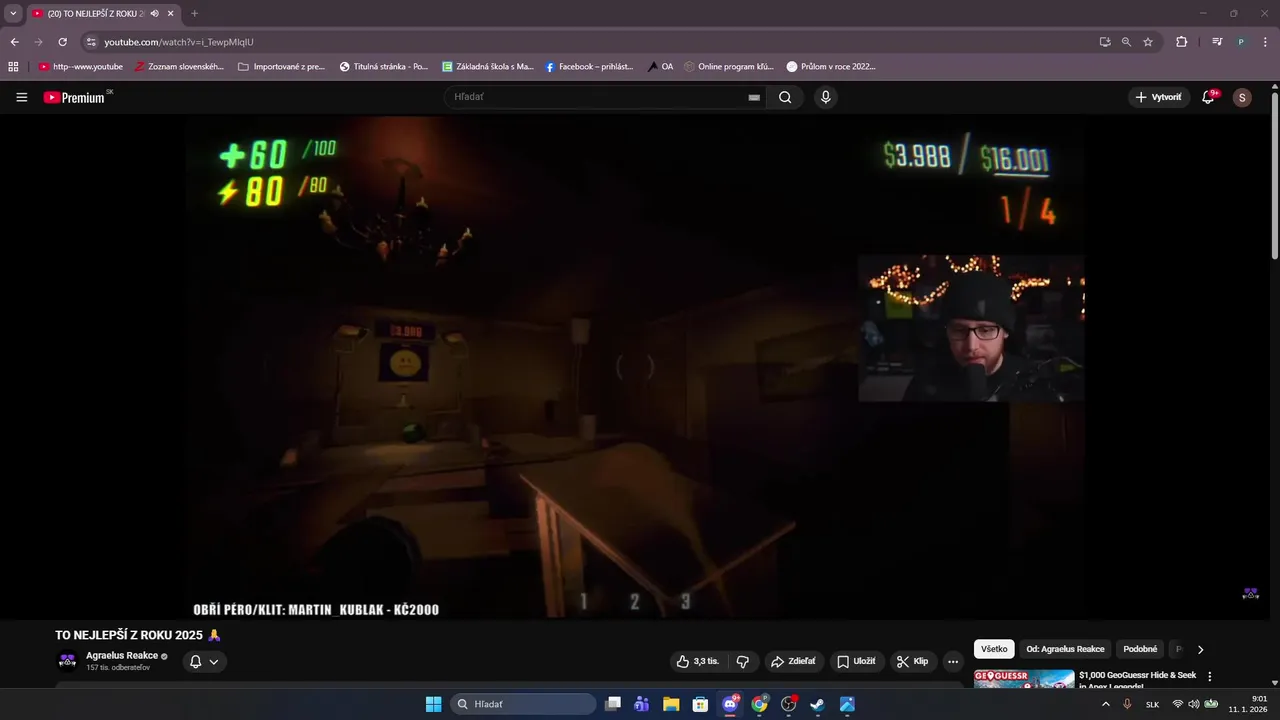Select the Podobné filter chip
This screenshot has width=1280, height=720.
click(x=1140, y=649)
